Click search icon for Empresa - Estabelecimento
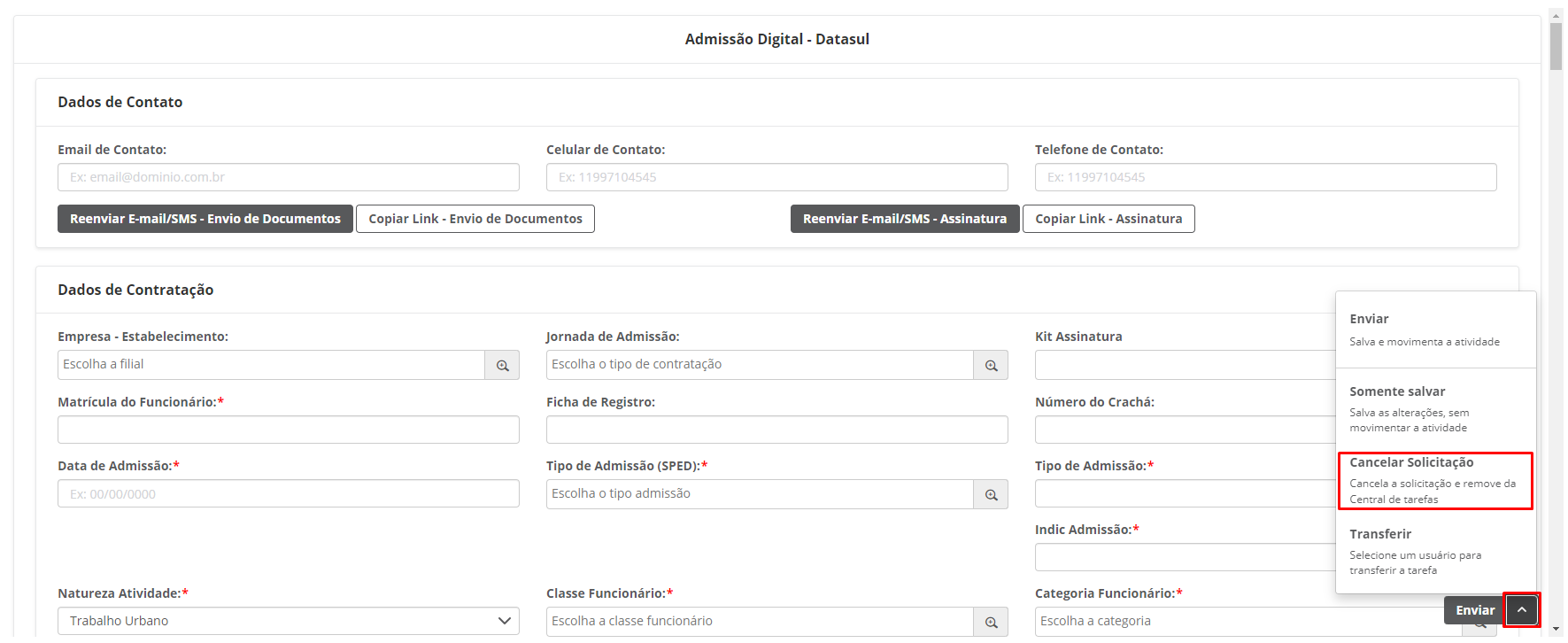The image size is (1568, 643). click(502, 365)
